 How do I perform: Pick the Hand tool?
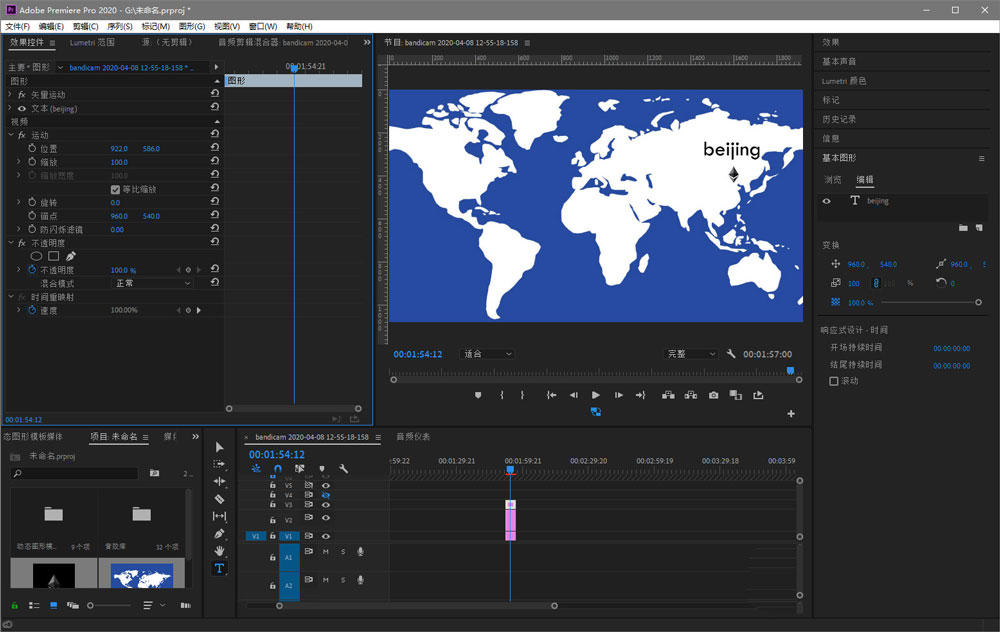(x=219, y=551)
